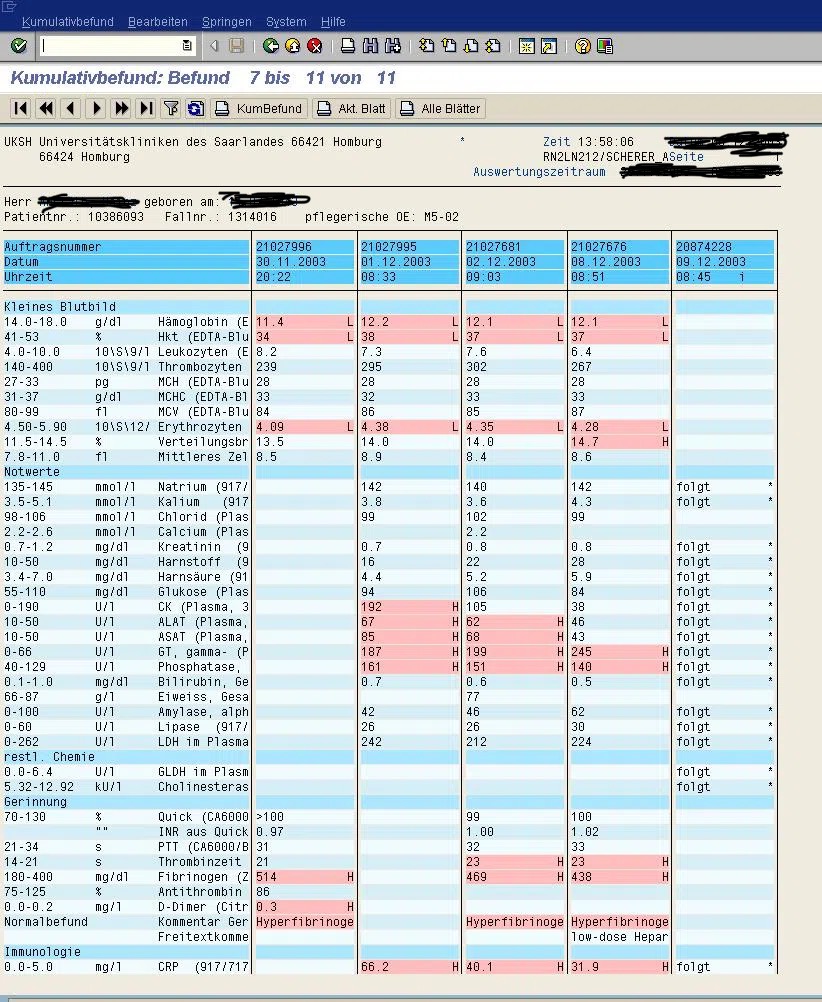Click the Previous Page icon

449,46
